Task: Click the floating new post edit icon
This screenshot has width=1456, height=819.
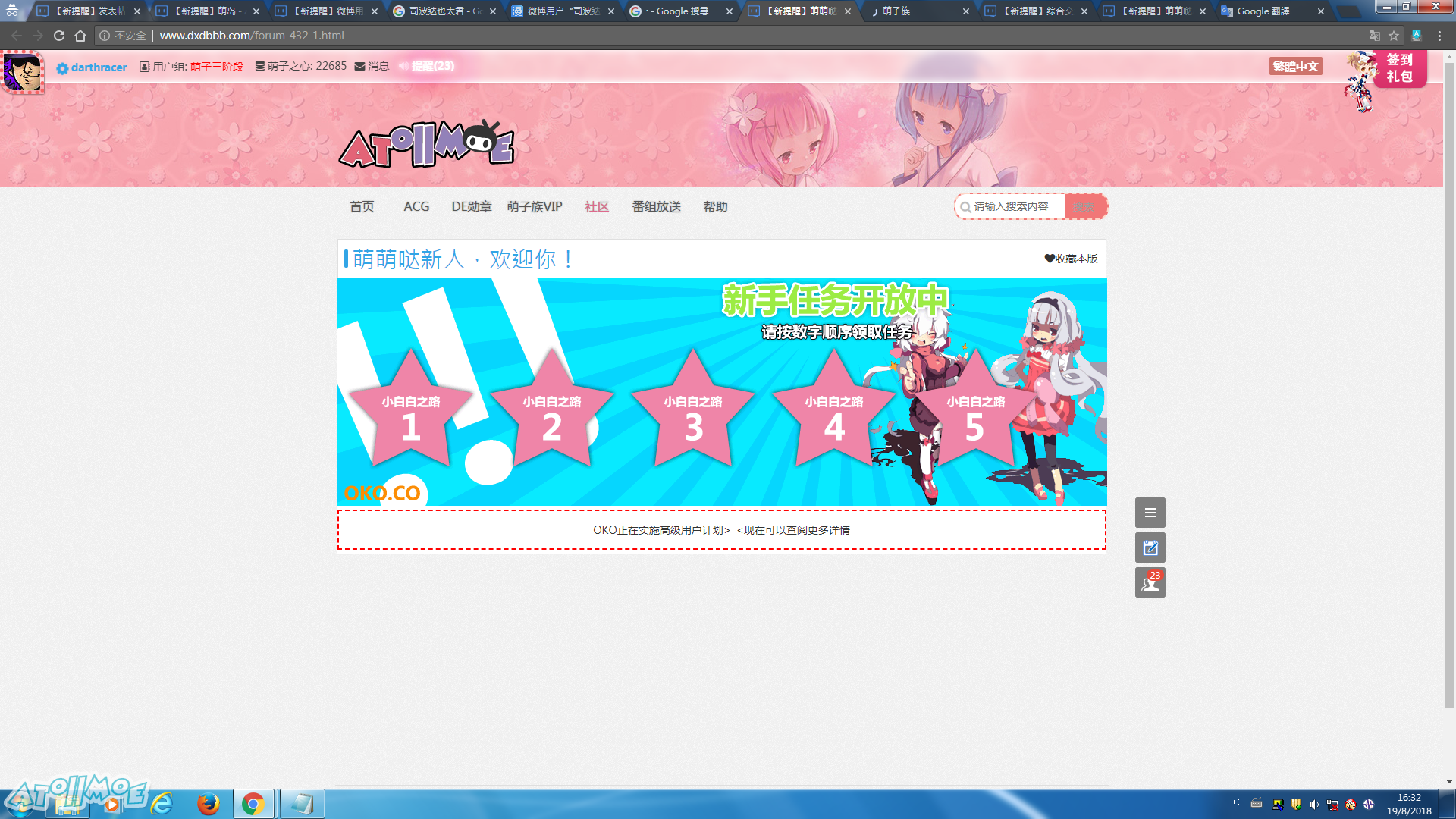Action: [1150, 548]
